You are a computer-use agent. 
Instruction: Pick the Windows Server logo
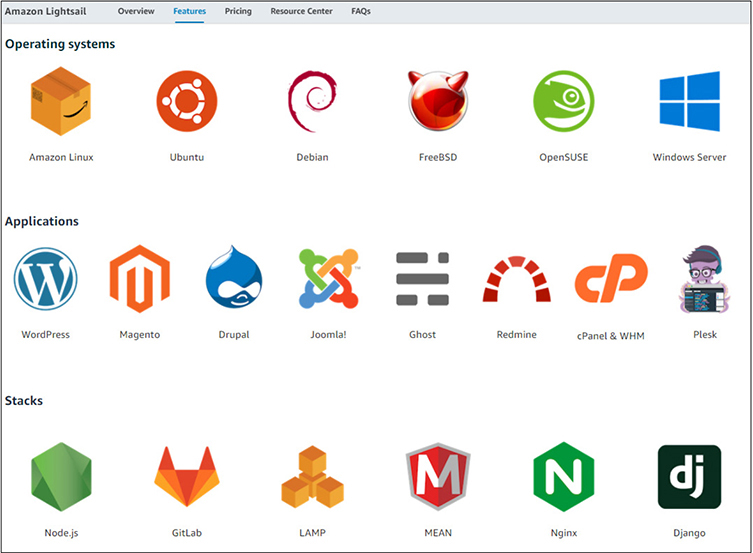click(689, 101)
